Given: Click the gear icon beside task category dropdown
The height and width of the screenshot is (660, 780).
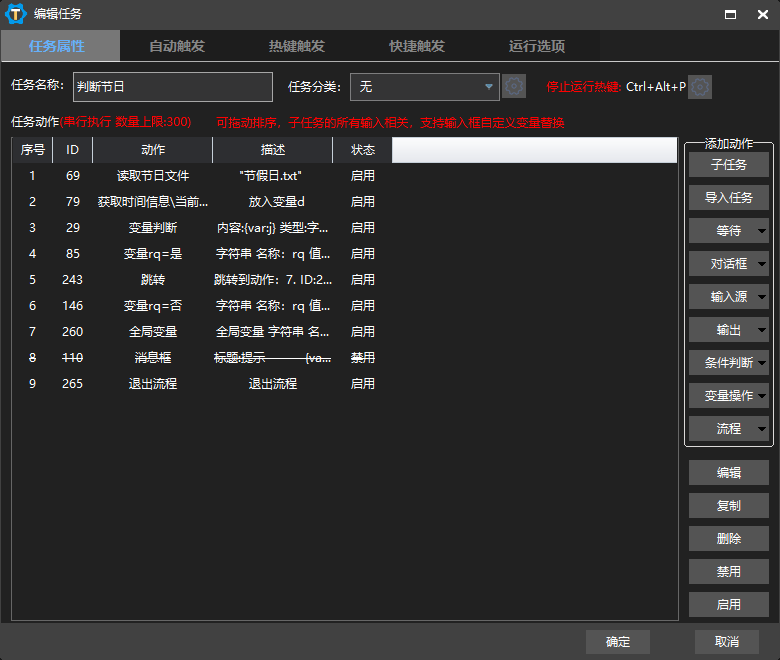Looking at the screenshot, I should point(513,87).
